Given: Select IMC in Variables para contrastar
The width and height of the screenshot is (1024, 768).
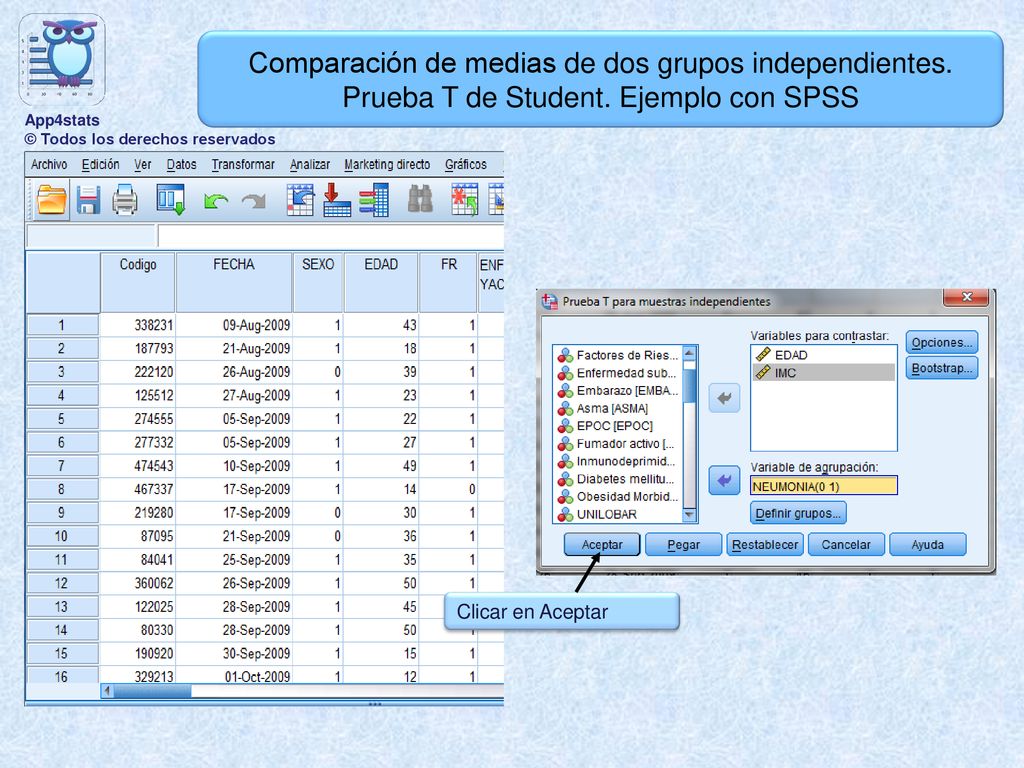Looking at the screenshot, I should point(824,372).
